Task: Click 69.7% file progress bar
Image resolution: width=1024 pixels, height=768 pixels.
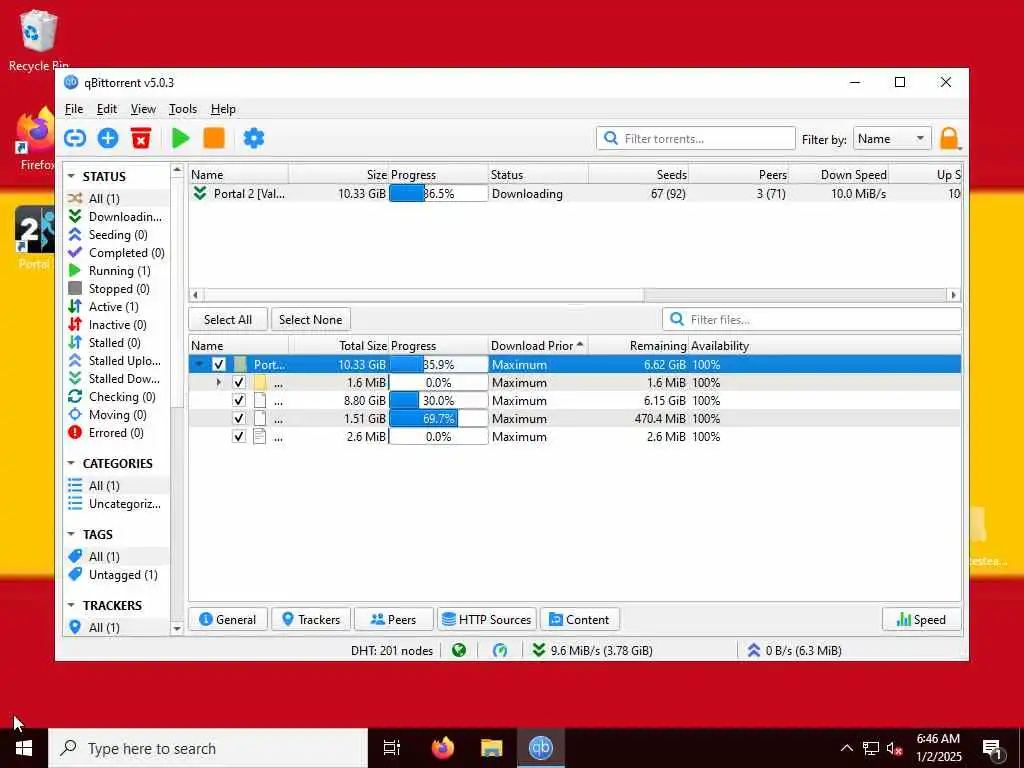Action: pyautogui.click(x=438, y=419)
